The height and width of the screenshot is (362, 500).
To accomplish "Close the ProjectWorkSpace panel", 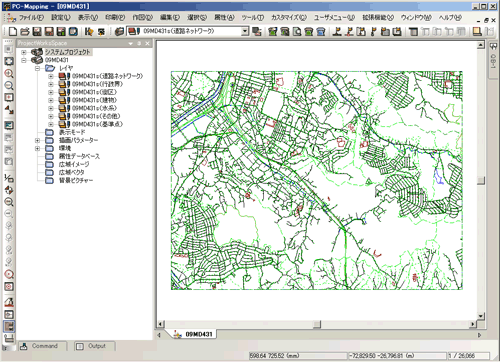I will point(147,43).
